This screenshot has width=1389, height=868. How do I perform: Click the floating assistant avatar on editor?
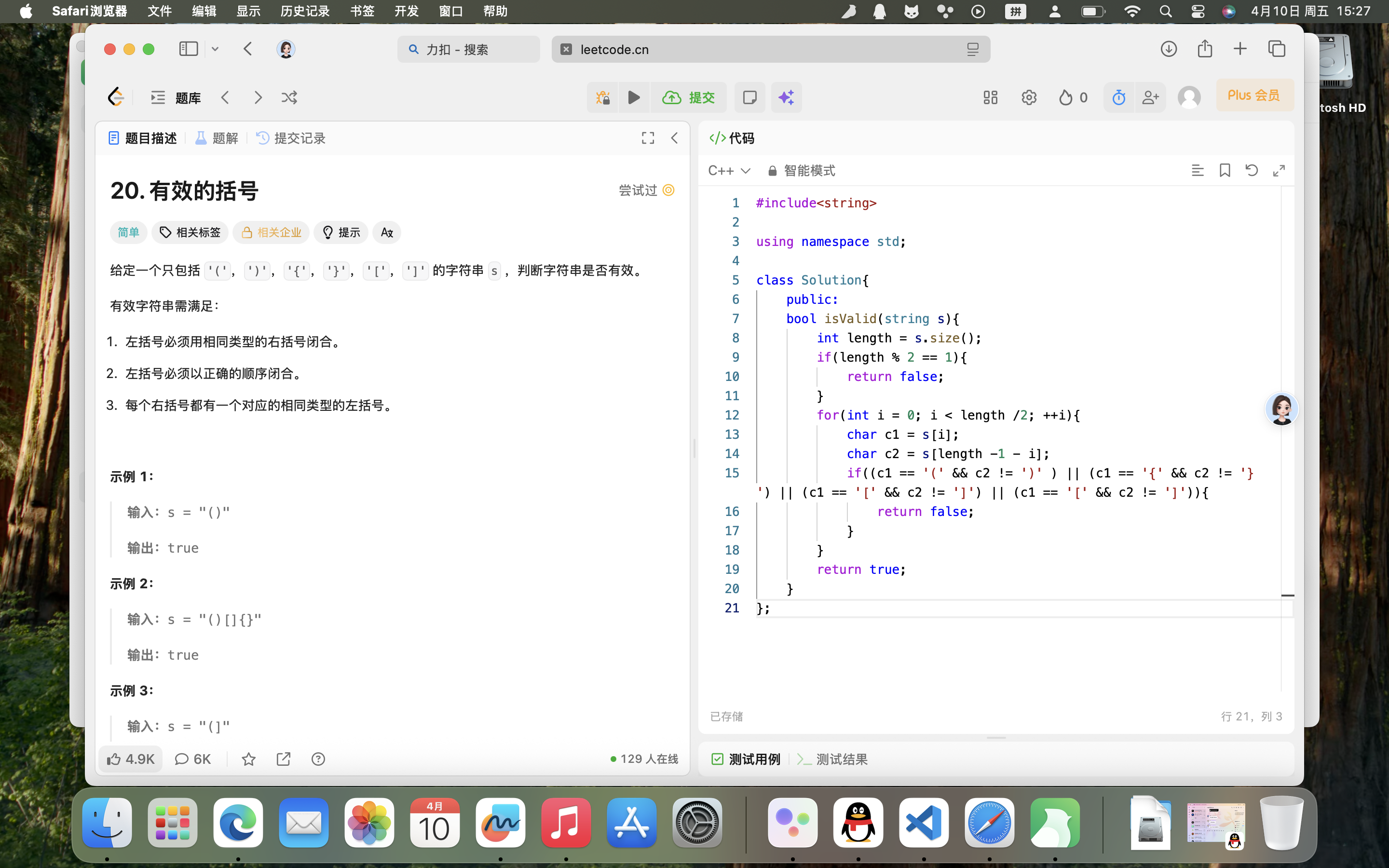click(x=1281, y=409)
